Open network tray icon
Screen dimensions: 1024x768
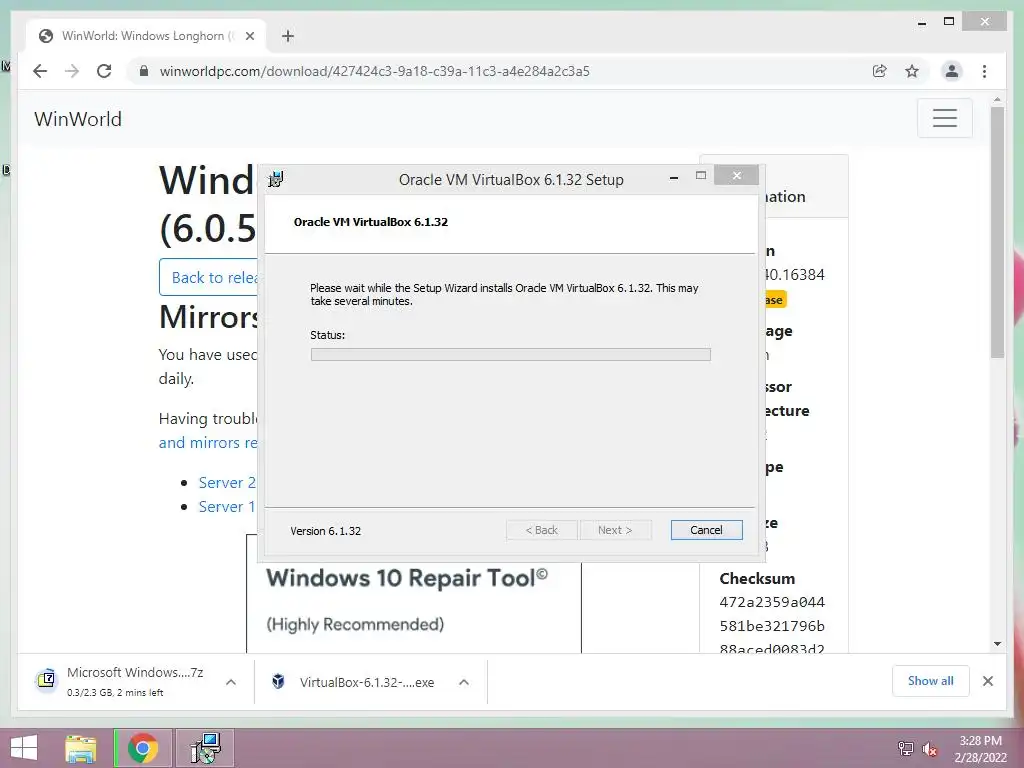tap(905, 748)
